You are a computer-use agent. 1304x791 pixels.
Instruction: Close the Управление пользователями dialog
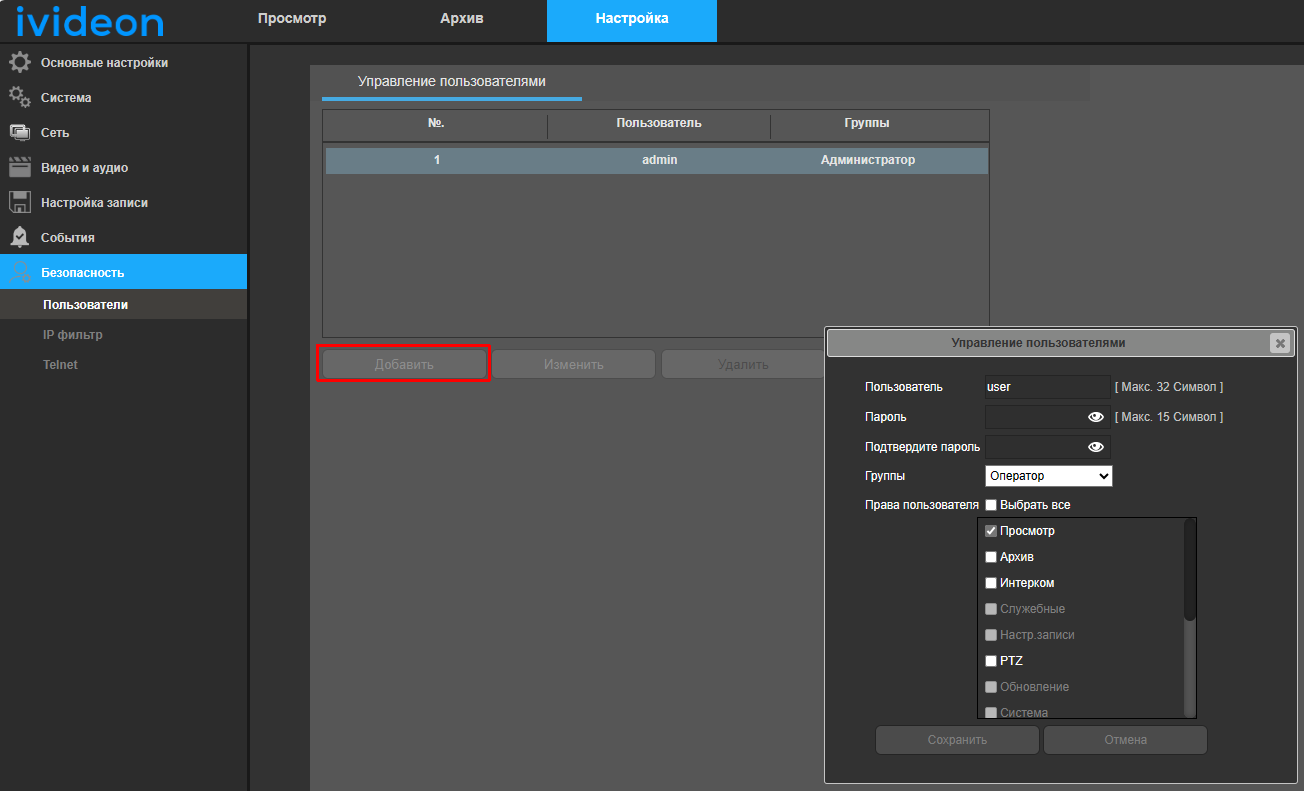click(x=1279, y=343)
